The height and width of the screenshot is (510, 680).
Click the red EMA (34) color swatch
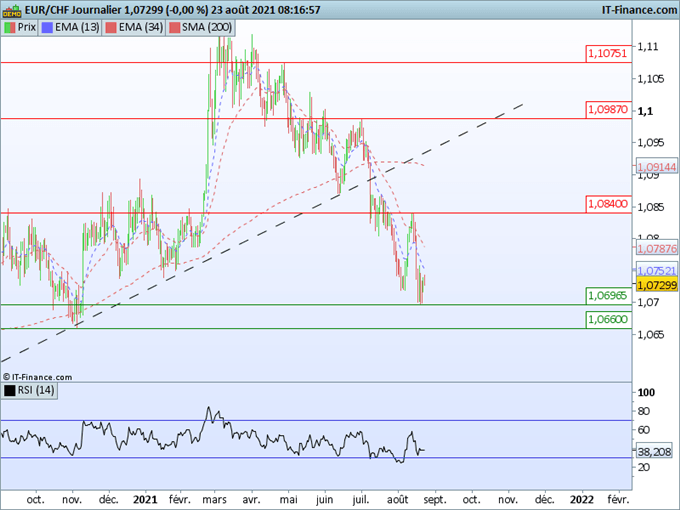[x=111, y=28]
